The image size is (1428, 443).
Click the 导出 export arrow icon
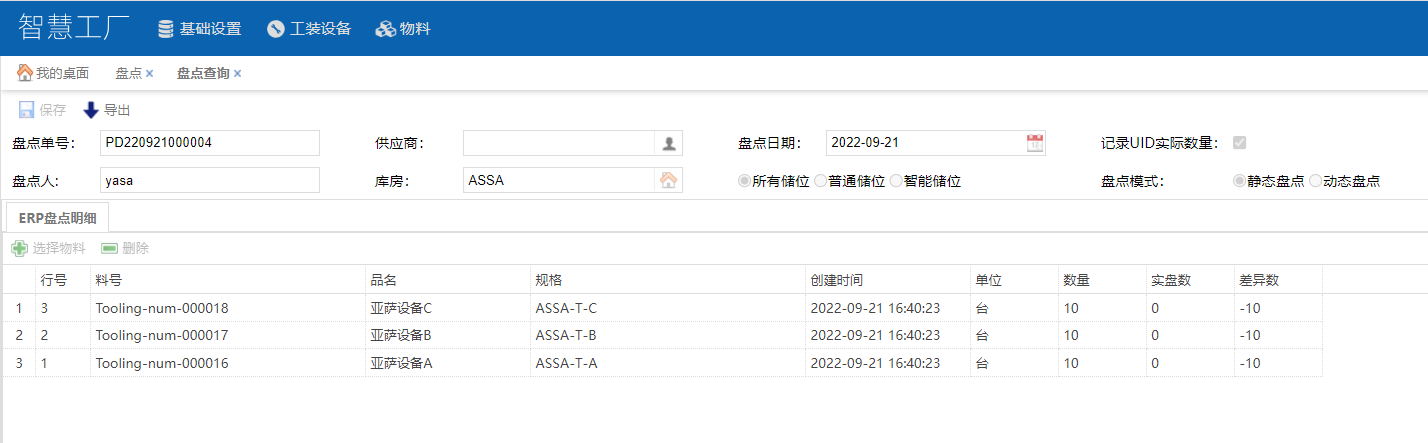[91, 110]
